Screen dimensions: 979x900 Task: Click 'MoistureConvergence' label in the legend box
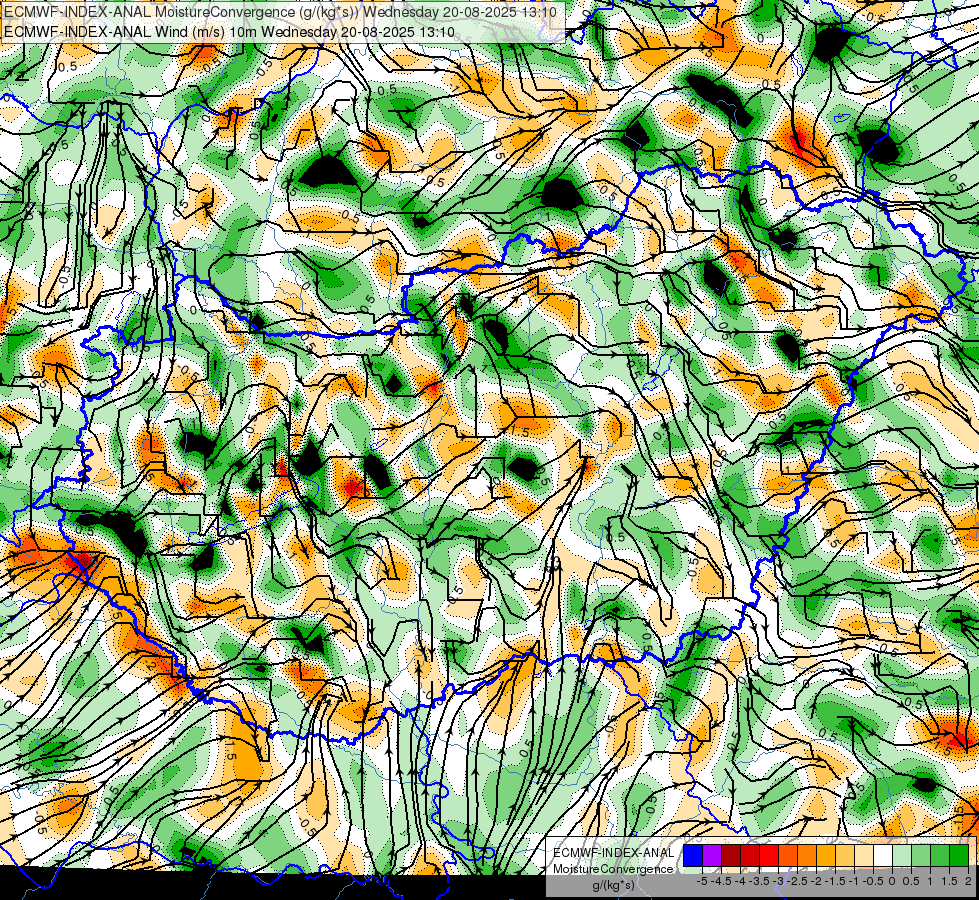pos(613,869)
